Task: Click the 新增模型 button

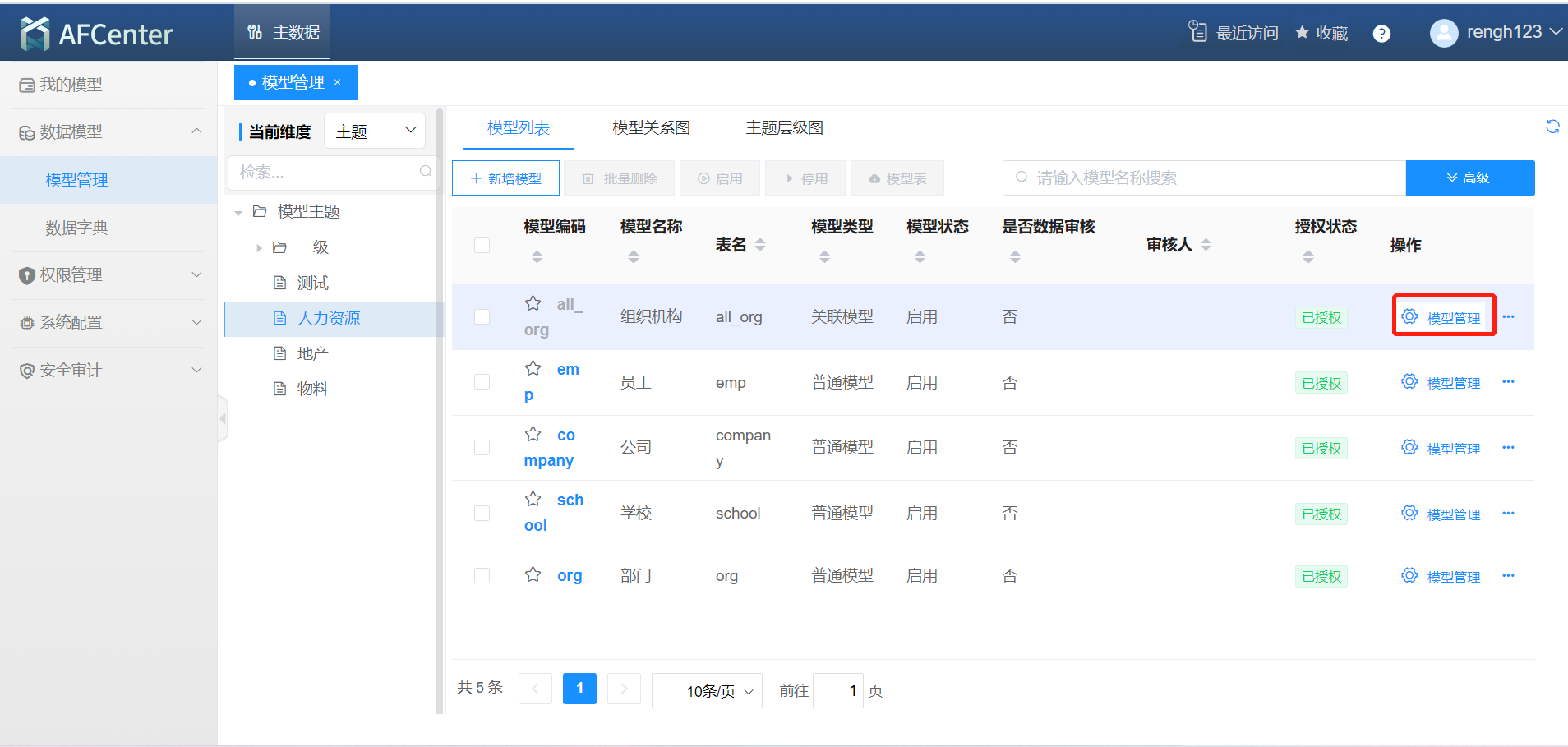Action: [506, 178]
